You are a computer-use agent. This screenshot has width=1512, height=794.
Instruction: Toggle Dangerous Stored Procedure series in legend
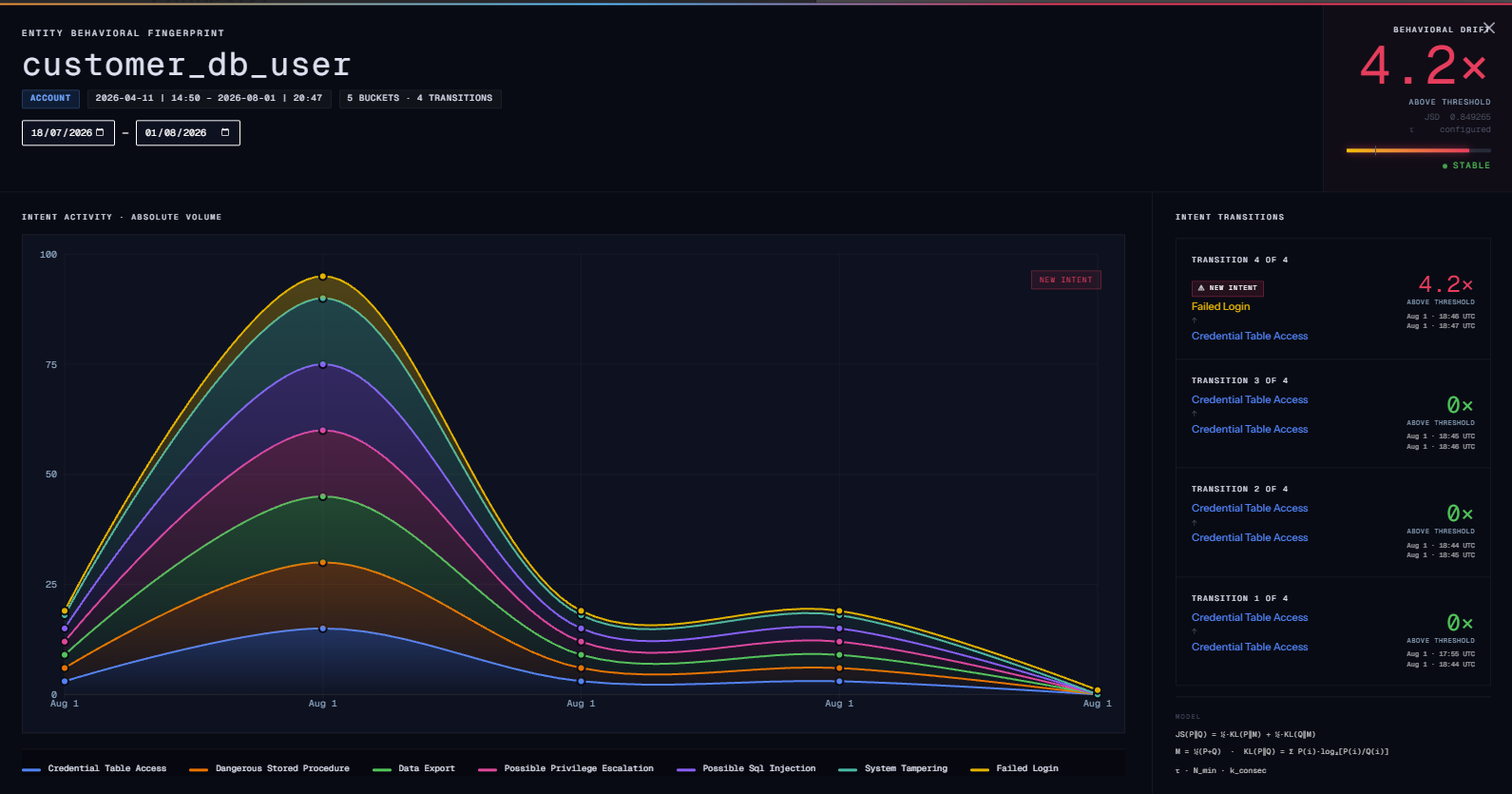(270, 768)
